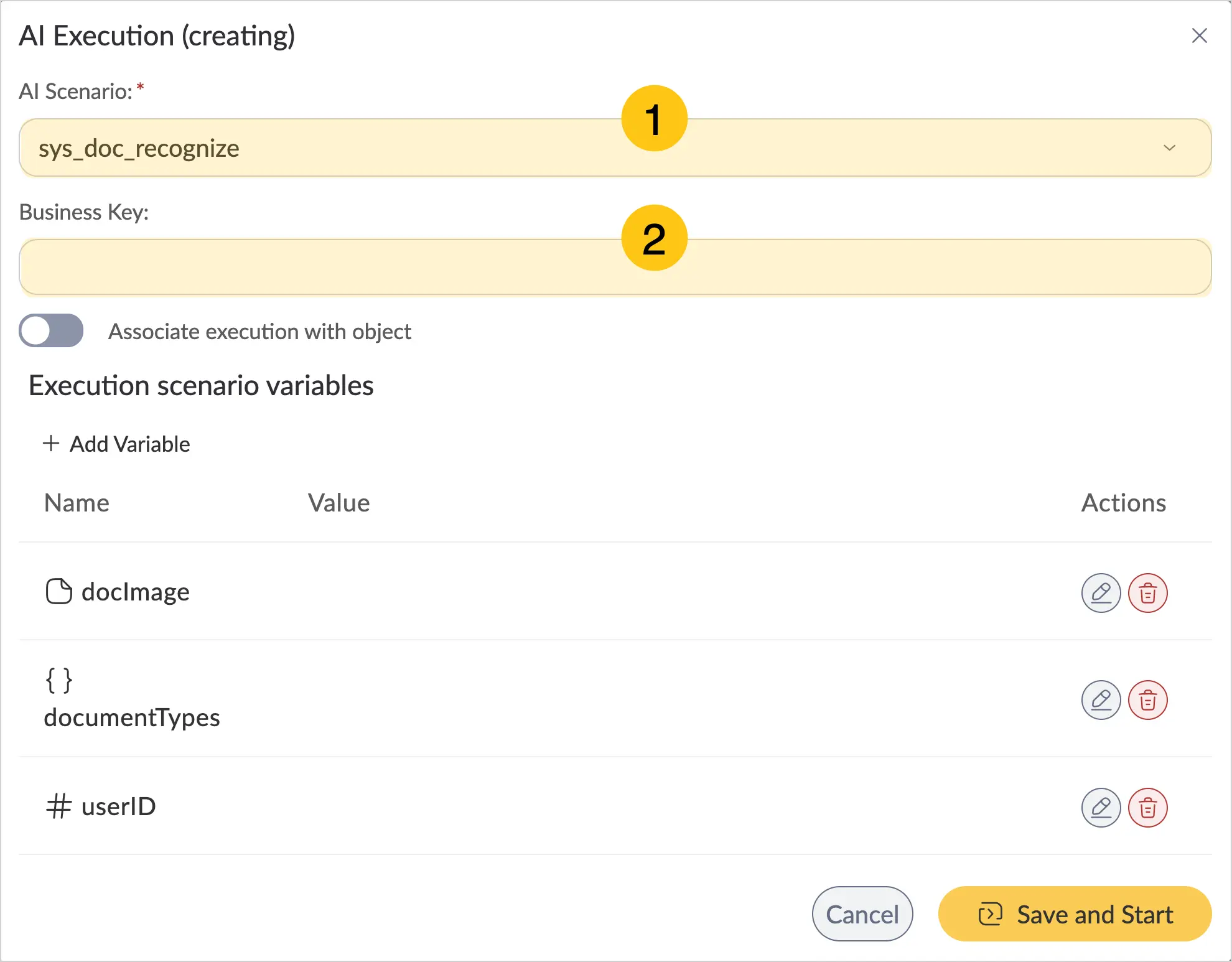
Task: Edit the userID variable
Action: coord(1101,808)
